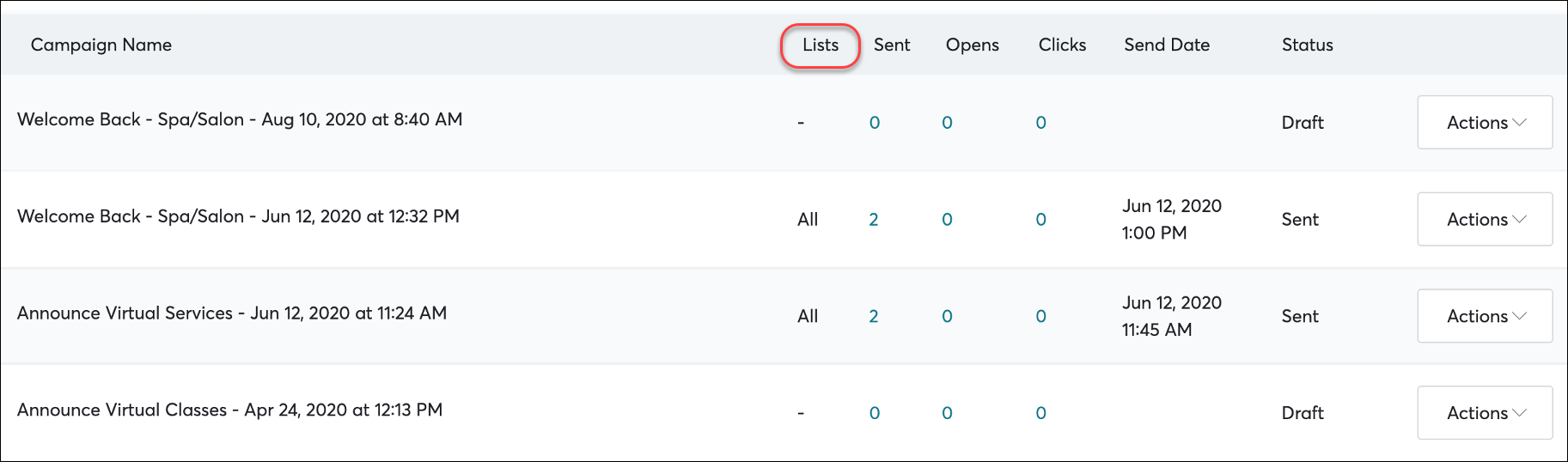Click Sent count 0 for Welcome Back Aug 10
This screenshot has height=462, width=1568.
point(875,123)
